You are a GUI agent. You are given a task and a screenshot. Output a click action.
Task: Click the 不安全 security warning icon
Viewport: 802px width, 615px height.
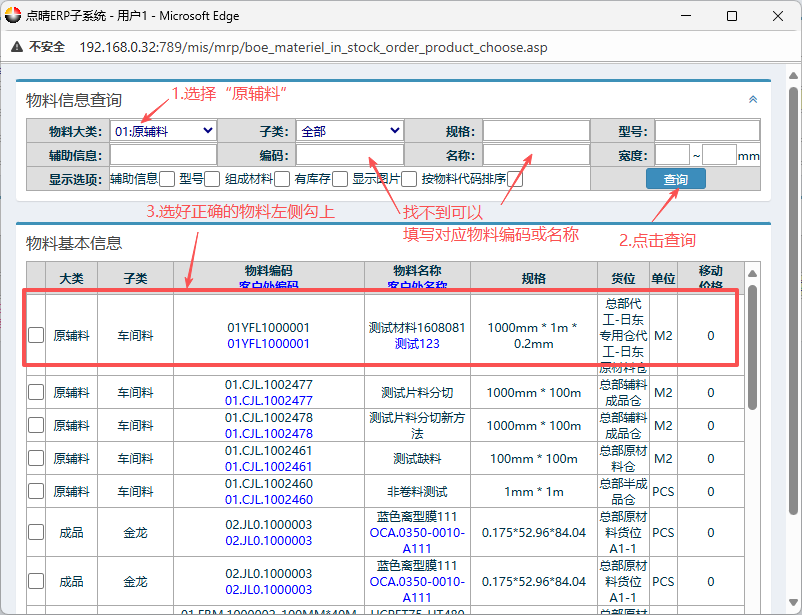pos(20,47)
